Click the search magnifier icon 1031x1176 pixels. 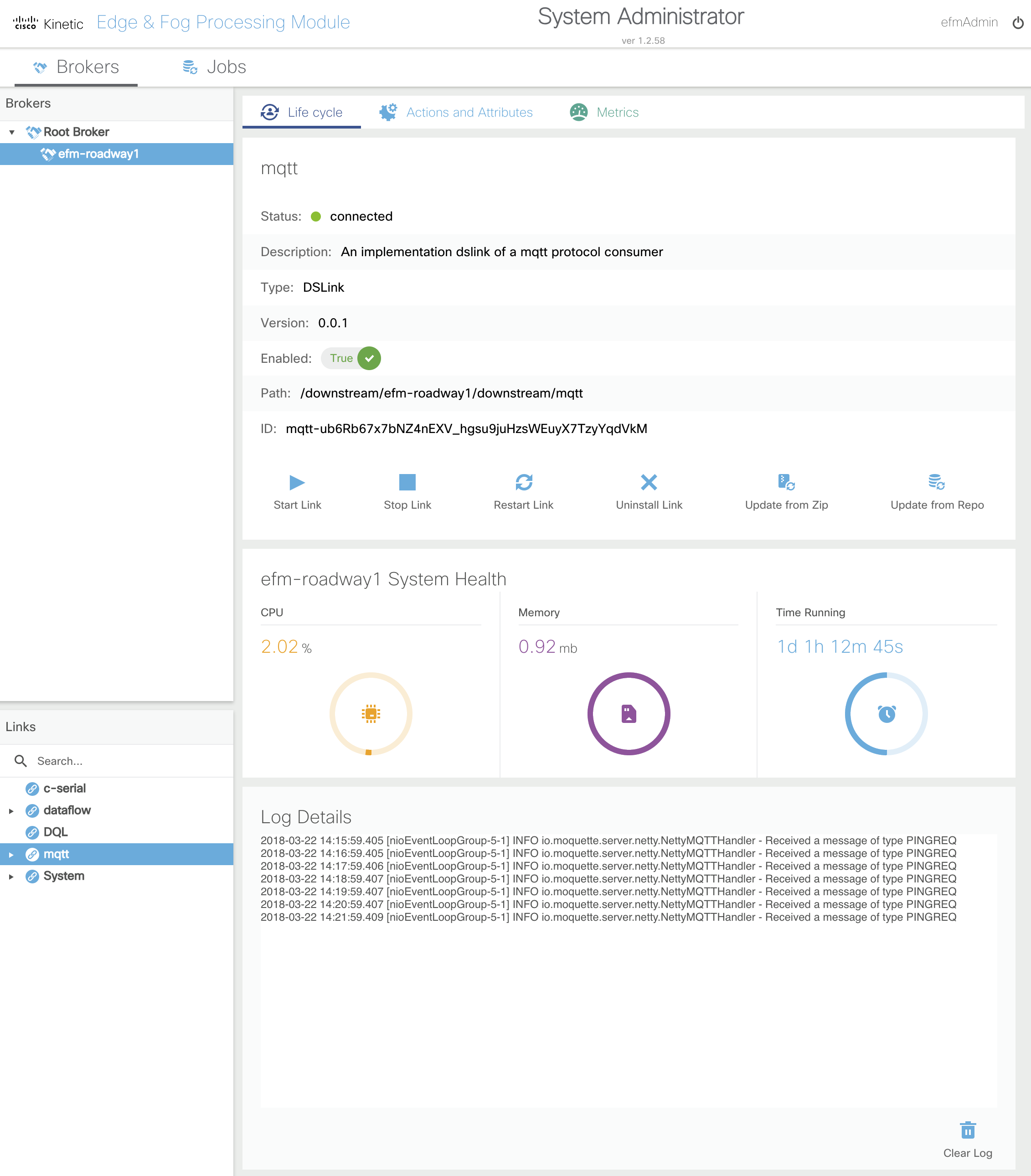pyautogui.click(x=21, y=761)
